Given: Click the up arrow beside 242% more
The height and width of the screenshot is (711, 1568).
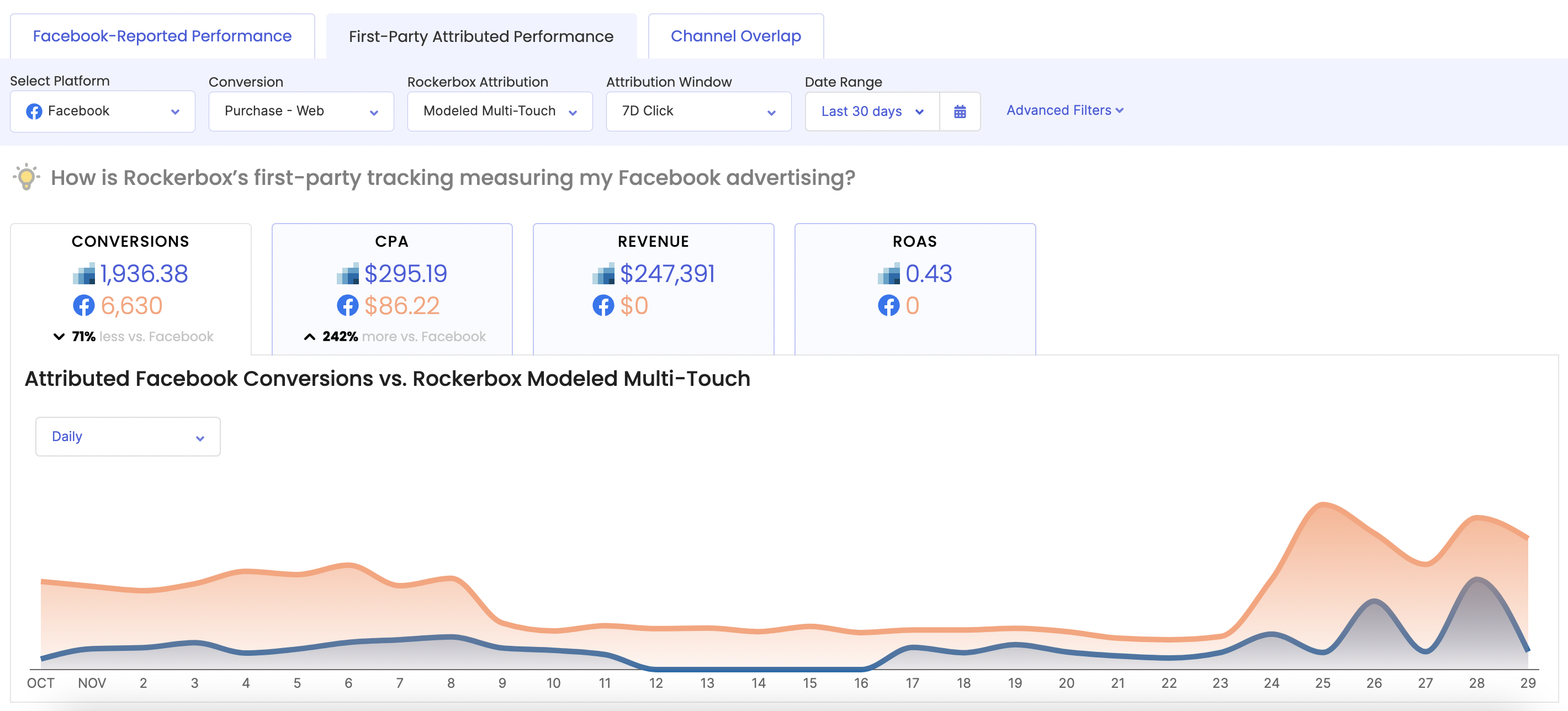Looking at the screenshot, I should point(310,337).
